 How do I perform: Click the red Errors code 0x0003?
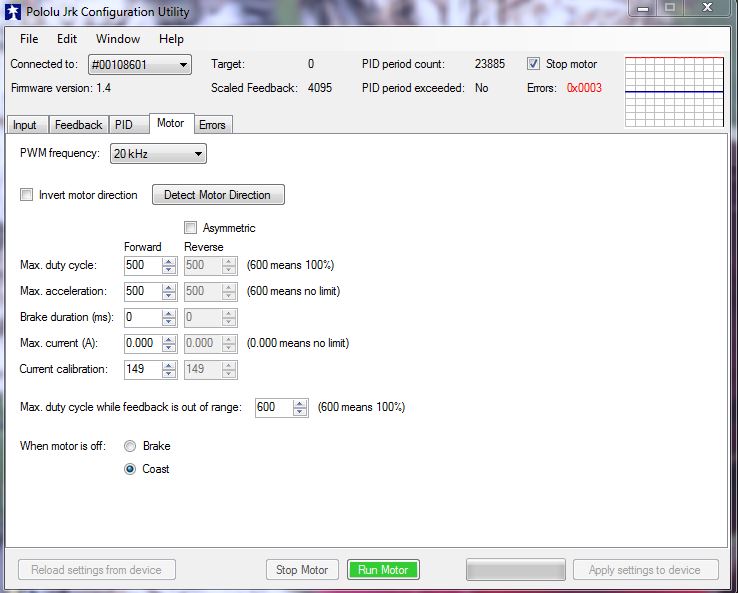pos(584,88)
